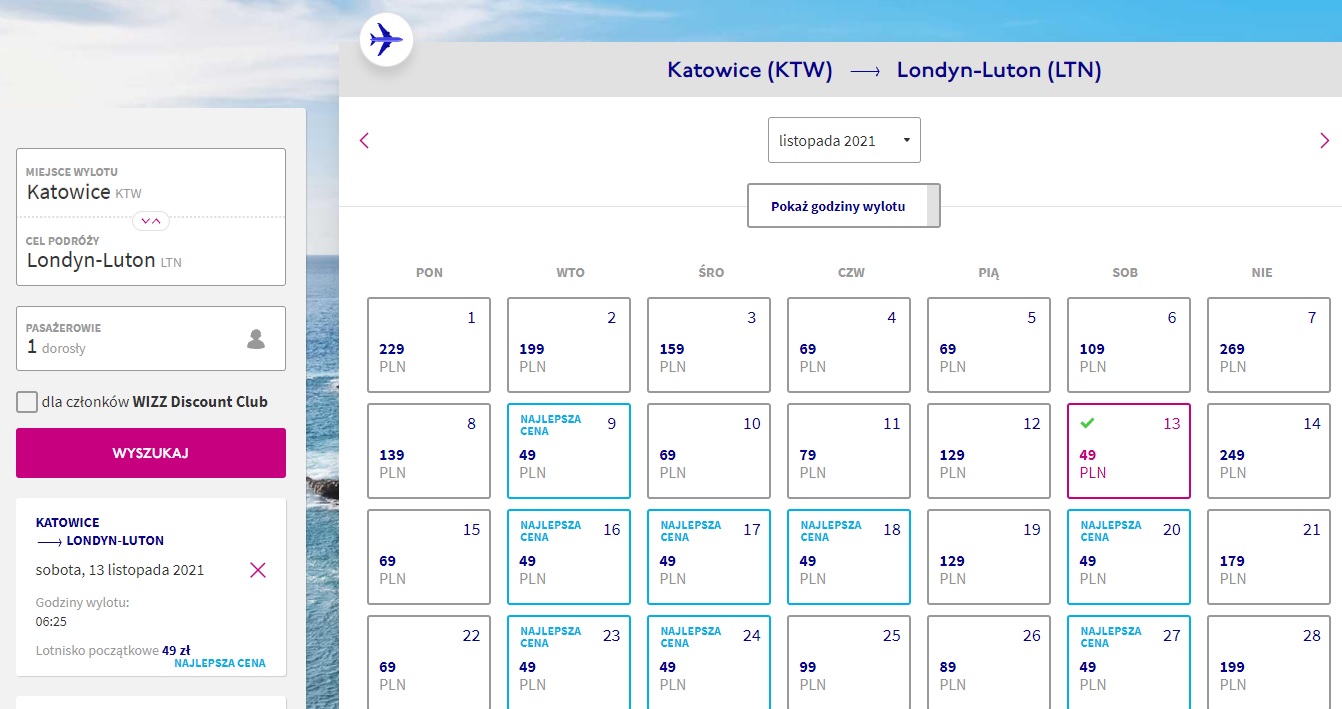Choose November 21 at 179 PLN
The image size is (1342, 709).
point(1269,557)
